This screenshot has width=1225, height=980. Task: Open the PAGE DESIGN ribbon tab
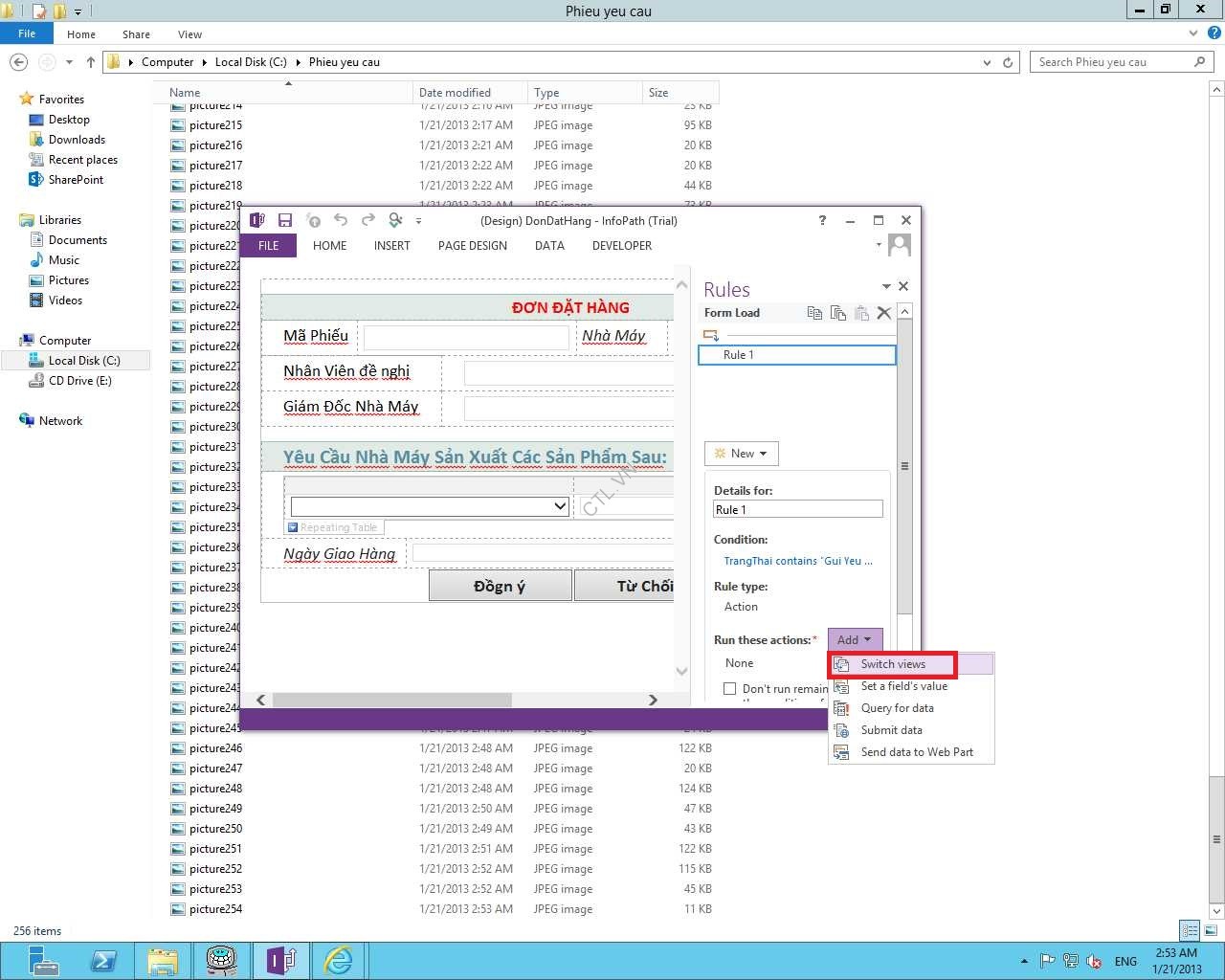[473, 246]
